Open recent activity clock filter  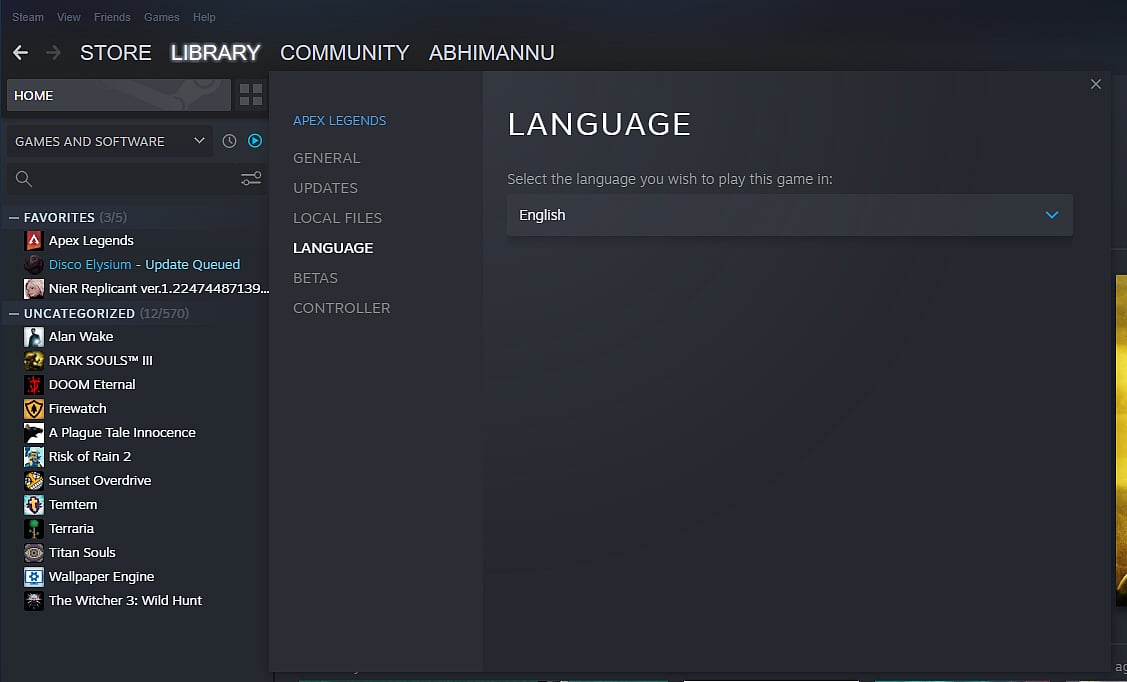[229, 141]
